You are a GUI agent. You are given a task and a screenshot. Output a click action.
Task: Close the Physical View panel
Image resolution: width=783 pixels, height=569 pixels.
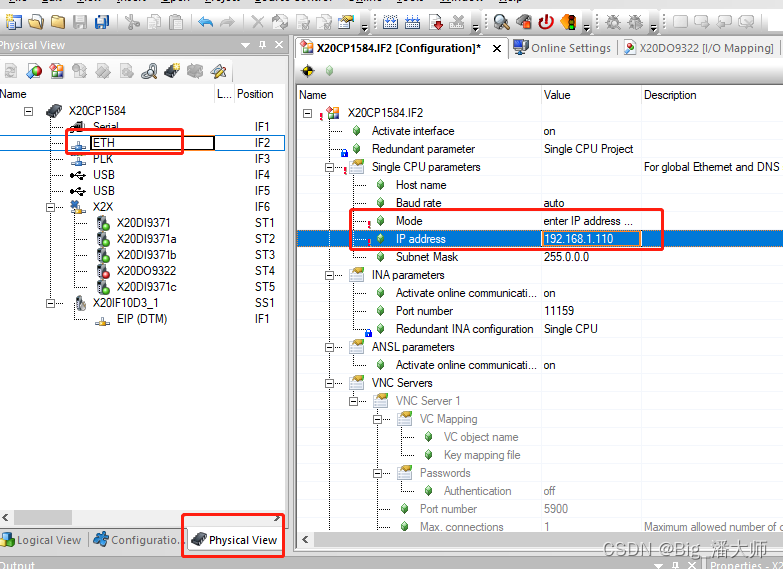279,45
